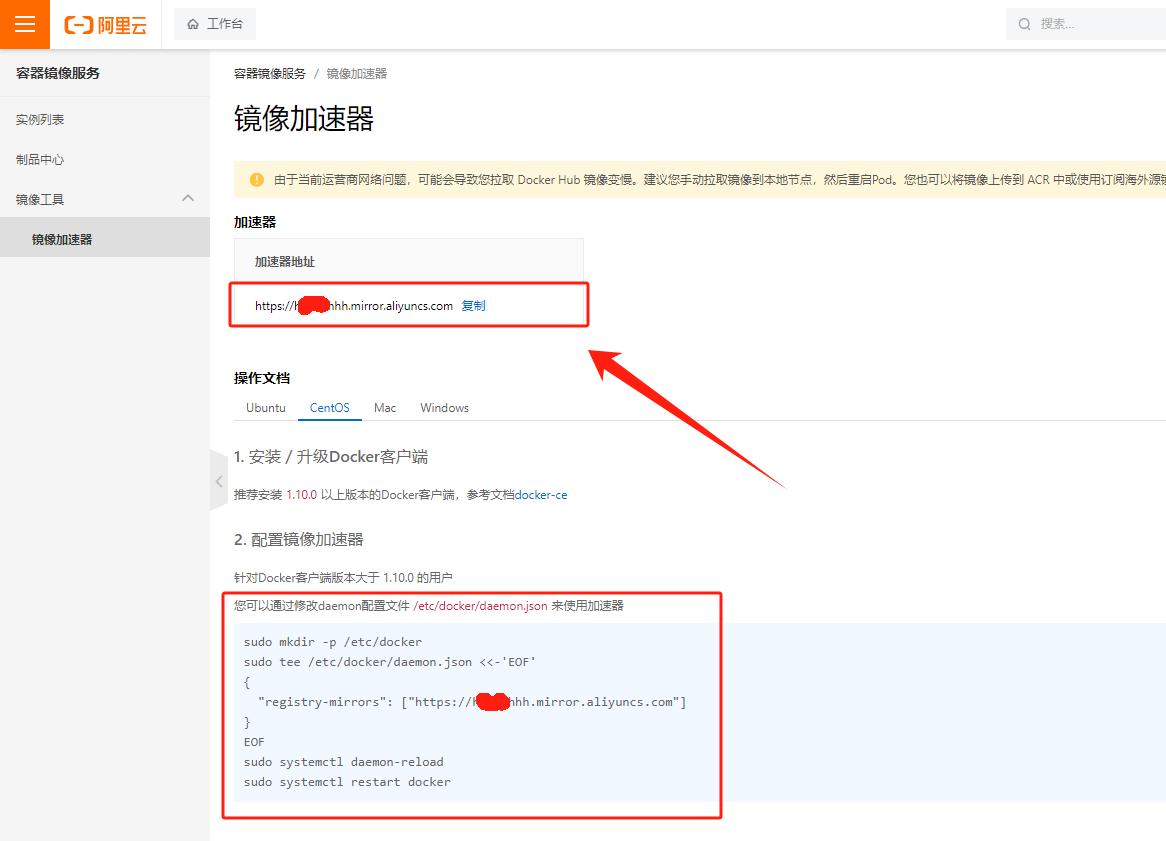Click the registry-mirrors code line
The image size is (1166, 841).
(x=472, y=702)
